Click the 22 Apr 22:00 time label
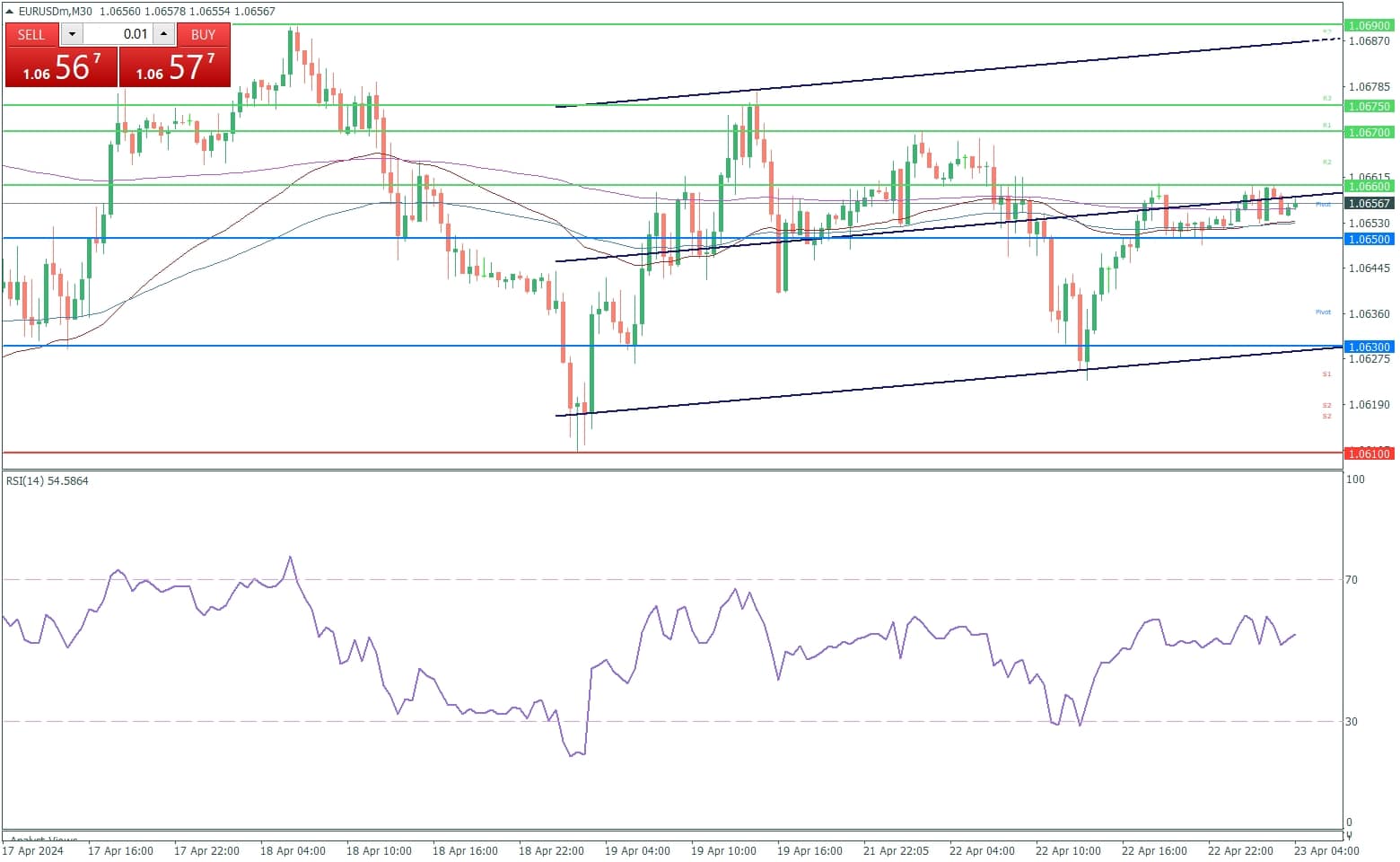This screenshot has width=1400, height=862. tap(1240, 851)
